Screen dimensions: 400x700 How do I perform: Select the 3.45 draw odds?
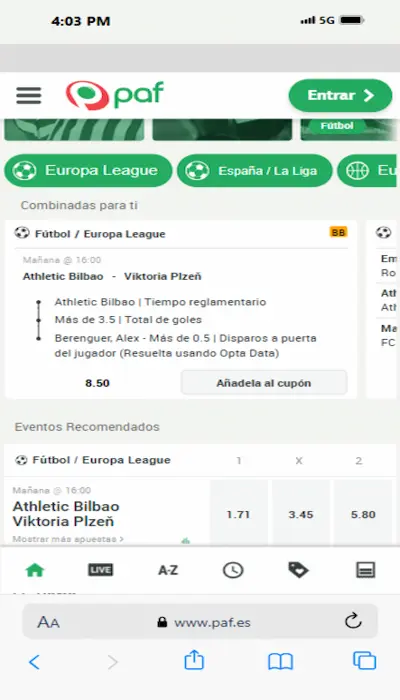[x=300, y=514]
